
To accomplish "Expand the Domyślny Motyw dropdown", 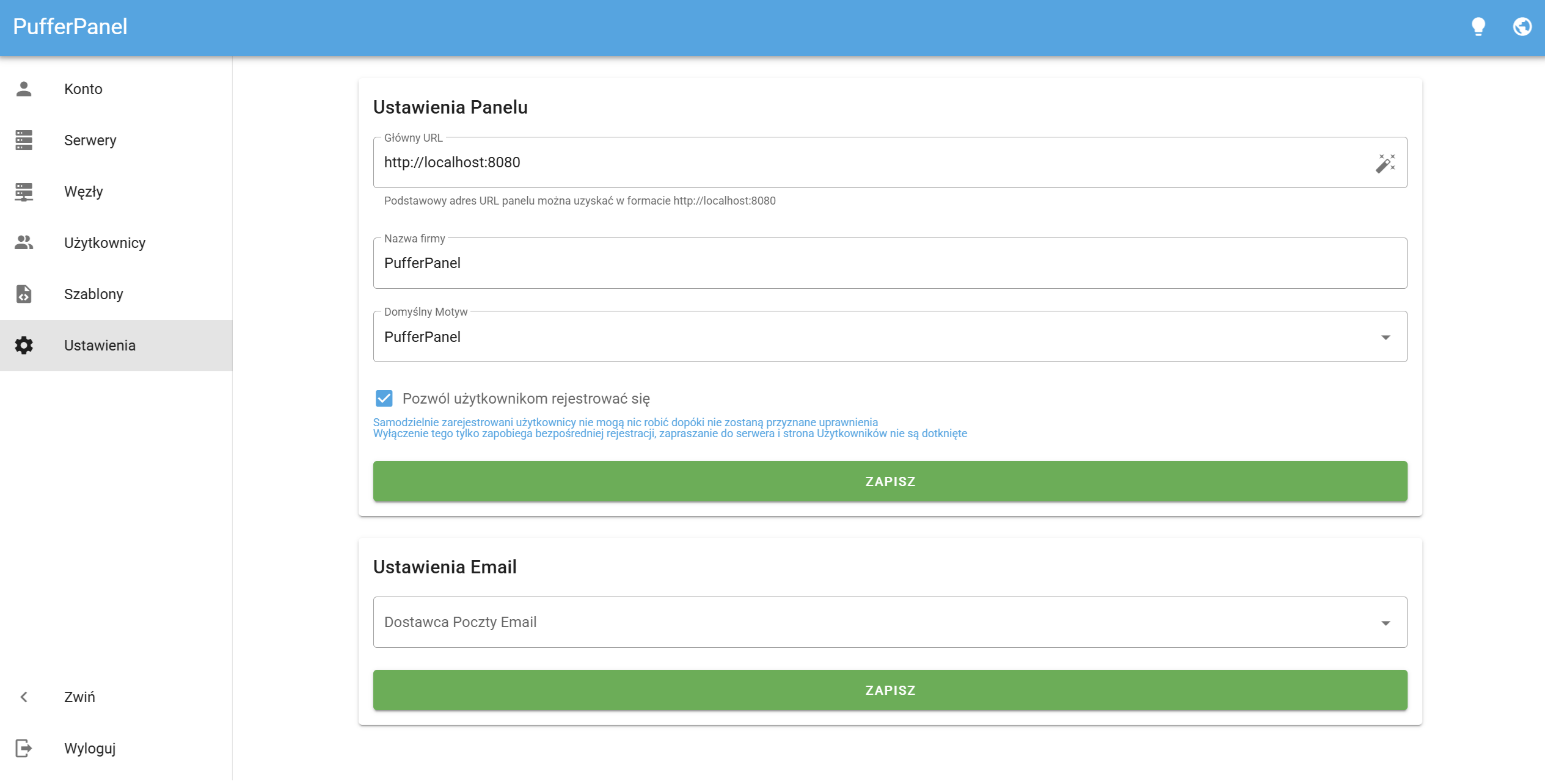I will tap(1385, 337).
